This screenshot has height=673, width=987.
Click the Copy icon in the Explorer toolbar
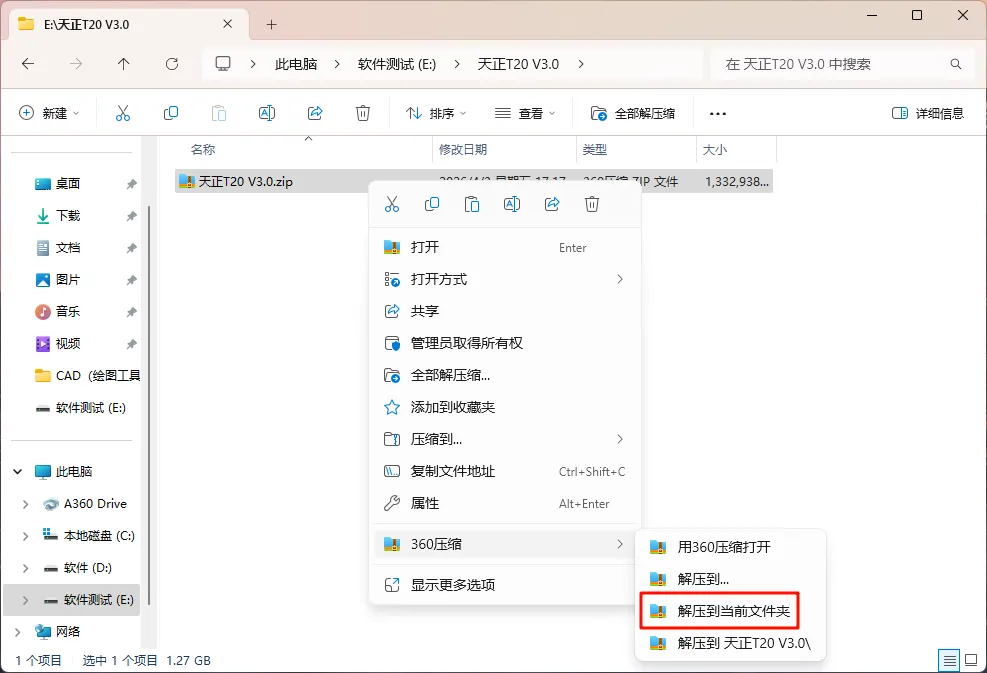(171, 113)
